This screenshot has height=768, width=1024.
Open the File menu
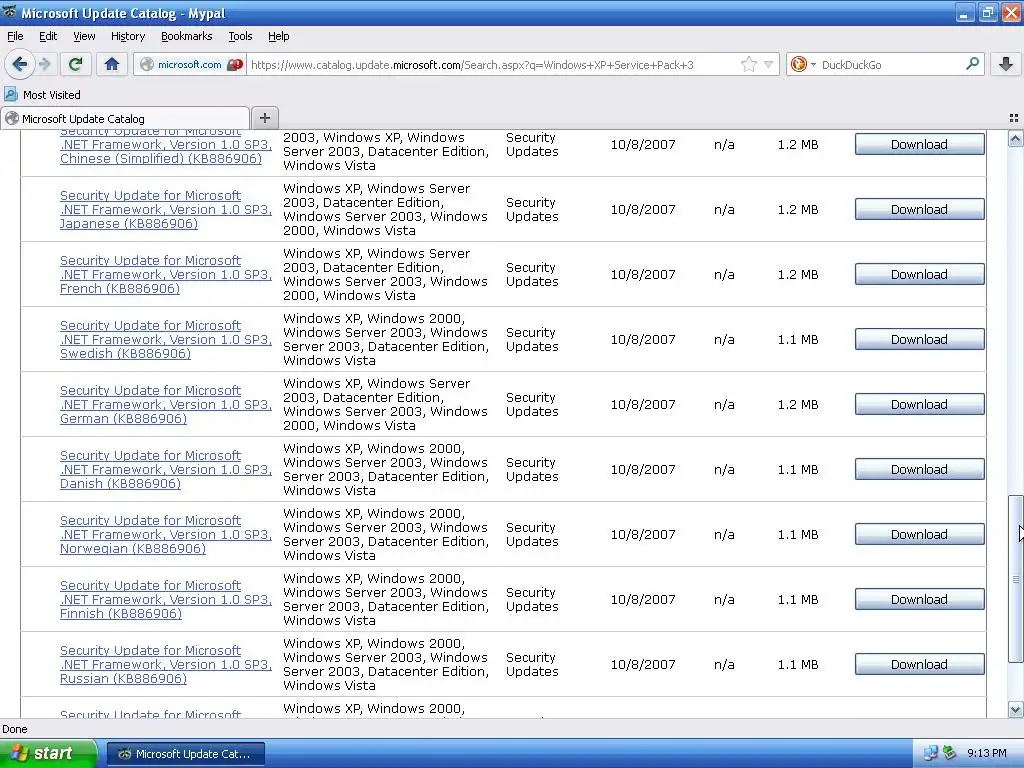click(15, 36)
